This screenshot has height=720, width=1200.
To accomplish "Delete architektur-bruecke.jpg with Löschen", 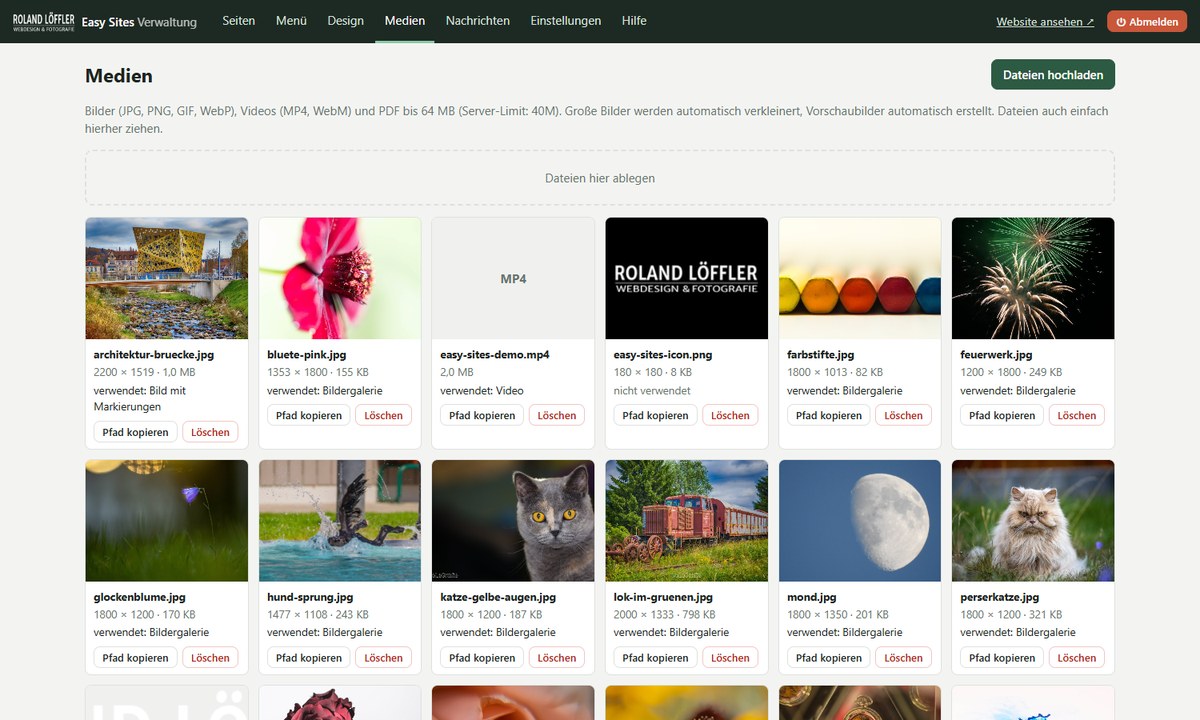I will pyautogui.click(x=210, y=432).
